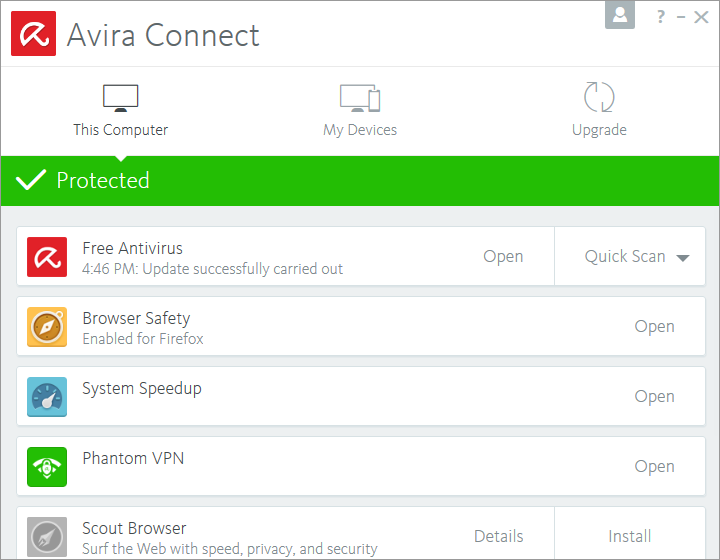Open System Speedup
This screenshot has width=720, height=560.
coord(654,397)
